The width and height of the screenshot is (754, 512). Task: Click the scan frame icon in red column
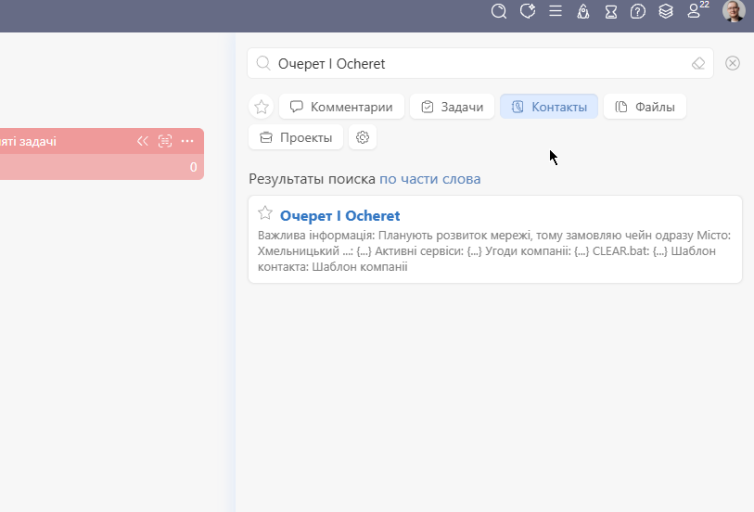[165, 141]
